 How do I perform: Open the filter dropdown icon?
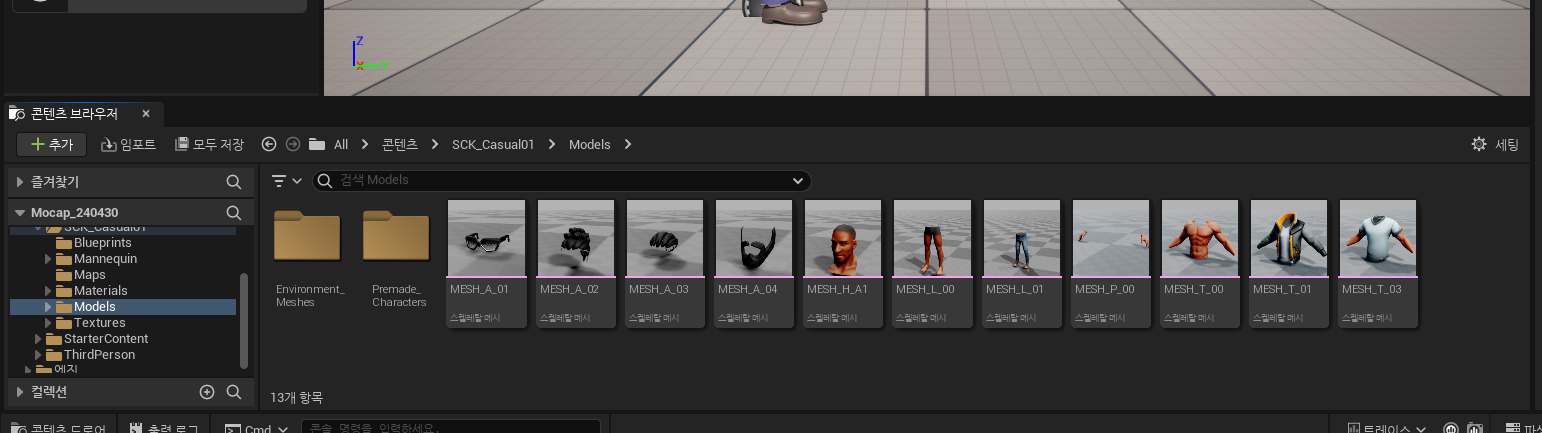287,181
